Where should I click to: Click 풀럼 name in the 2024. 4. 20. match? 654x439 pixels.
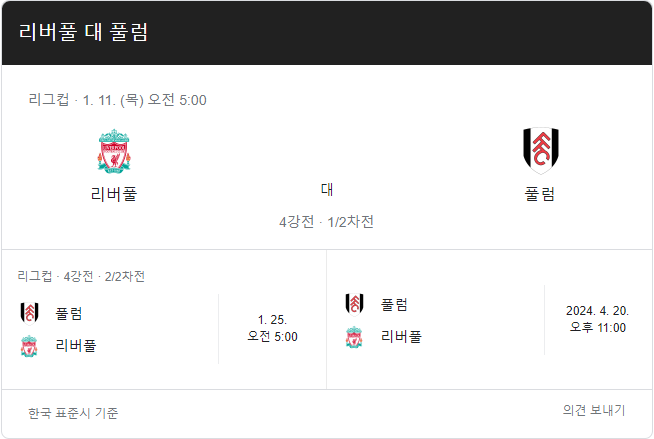(x=394, y=304)
